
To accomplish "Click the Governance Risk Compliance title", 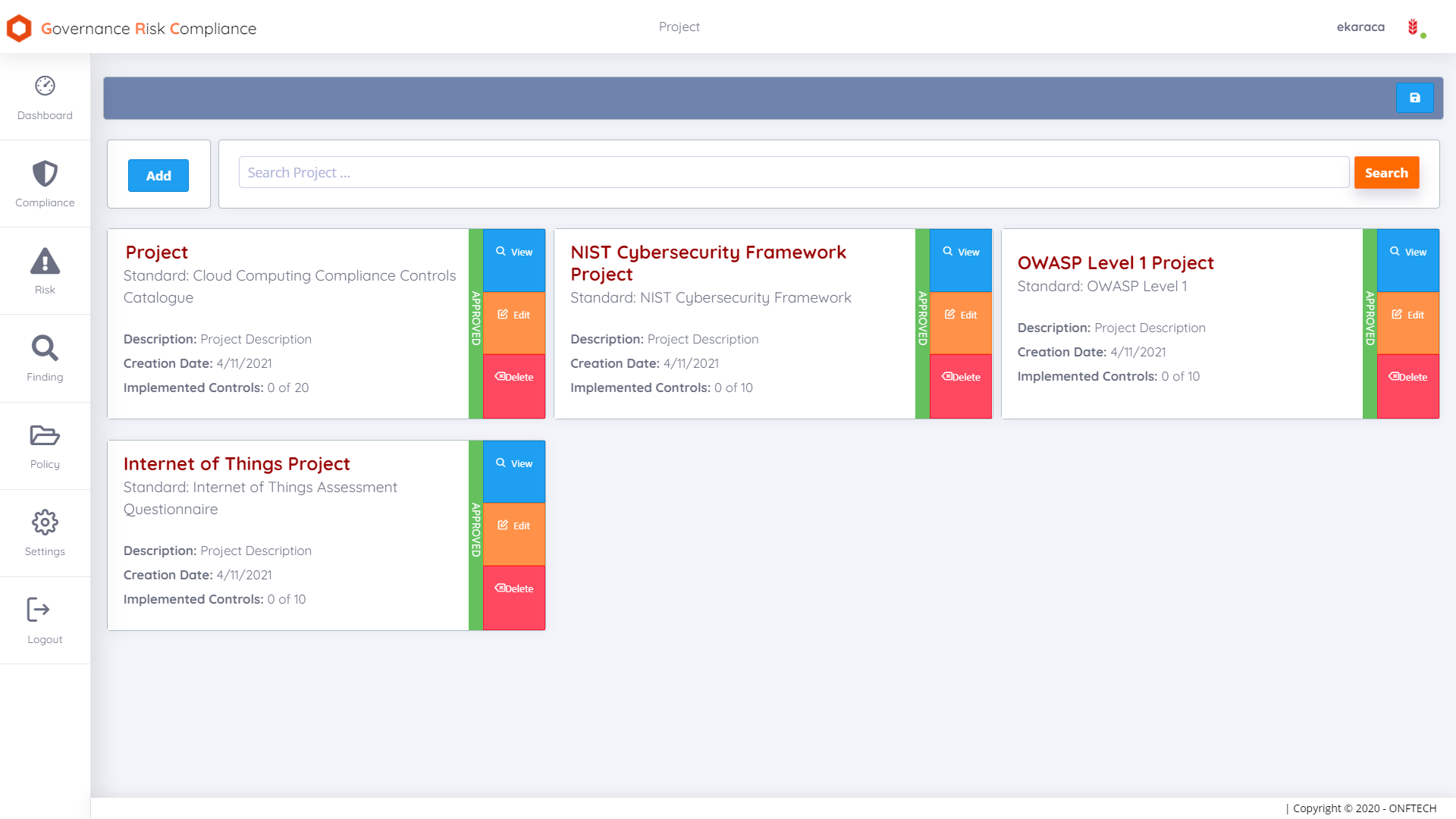I will (149, 29).
